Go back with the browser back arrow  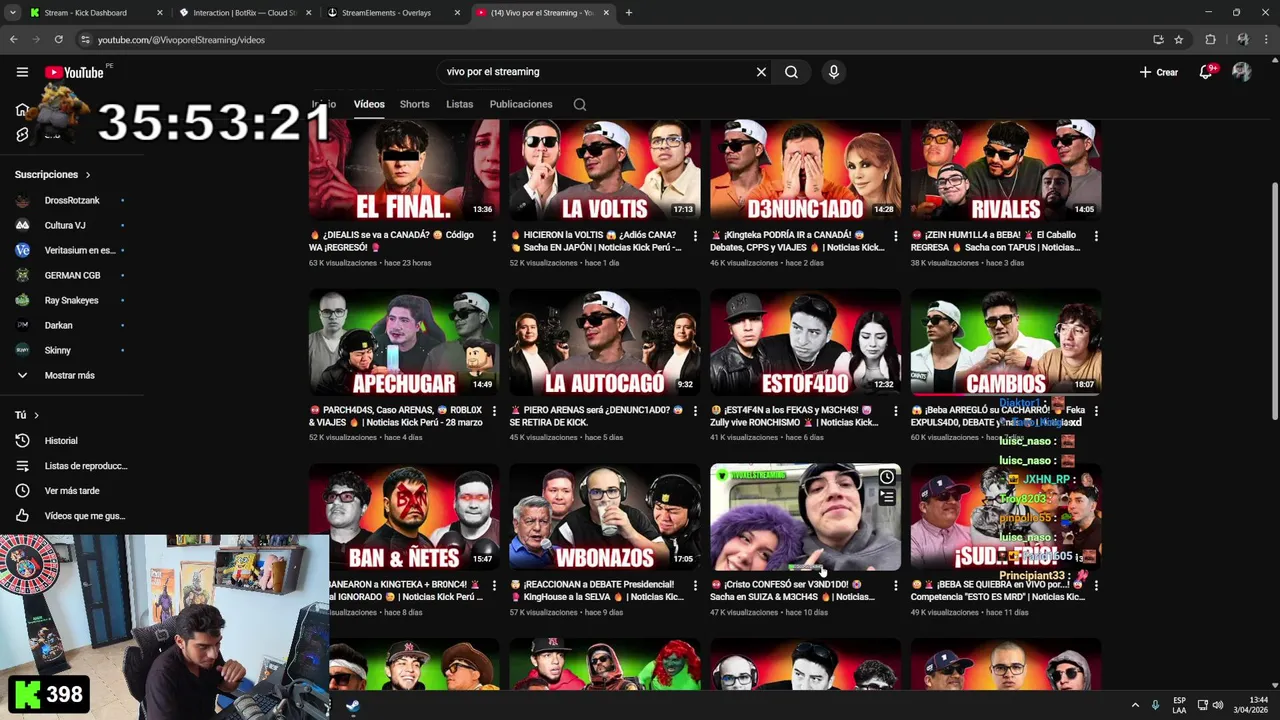pyautogui.click(x=13, y=40)
